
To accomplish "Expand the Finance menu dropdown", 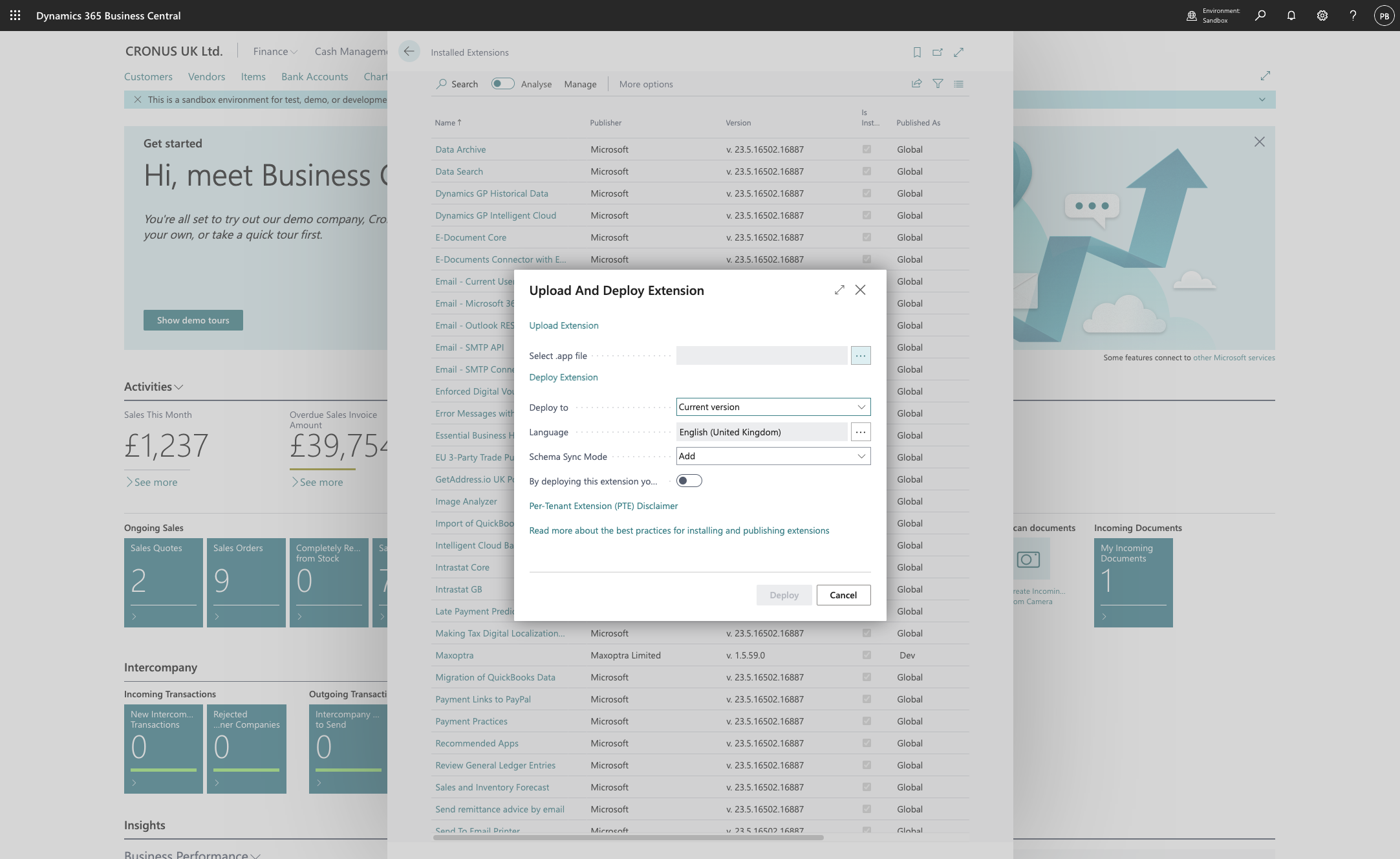I will coord(275,52).
